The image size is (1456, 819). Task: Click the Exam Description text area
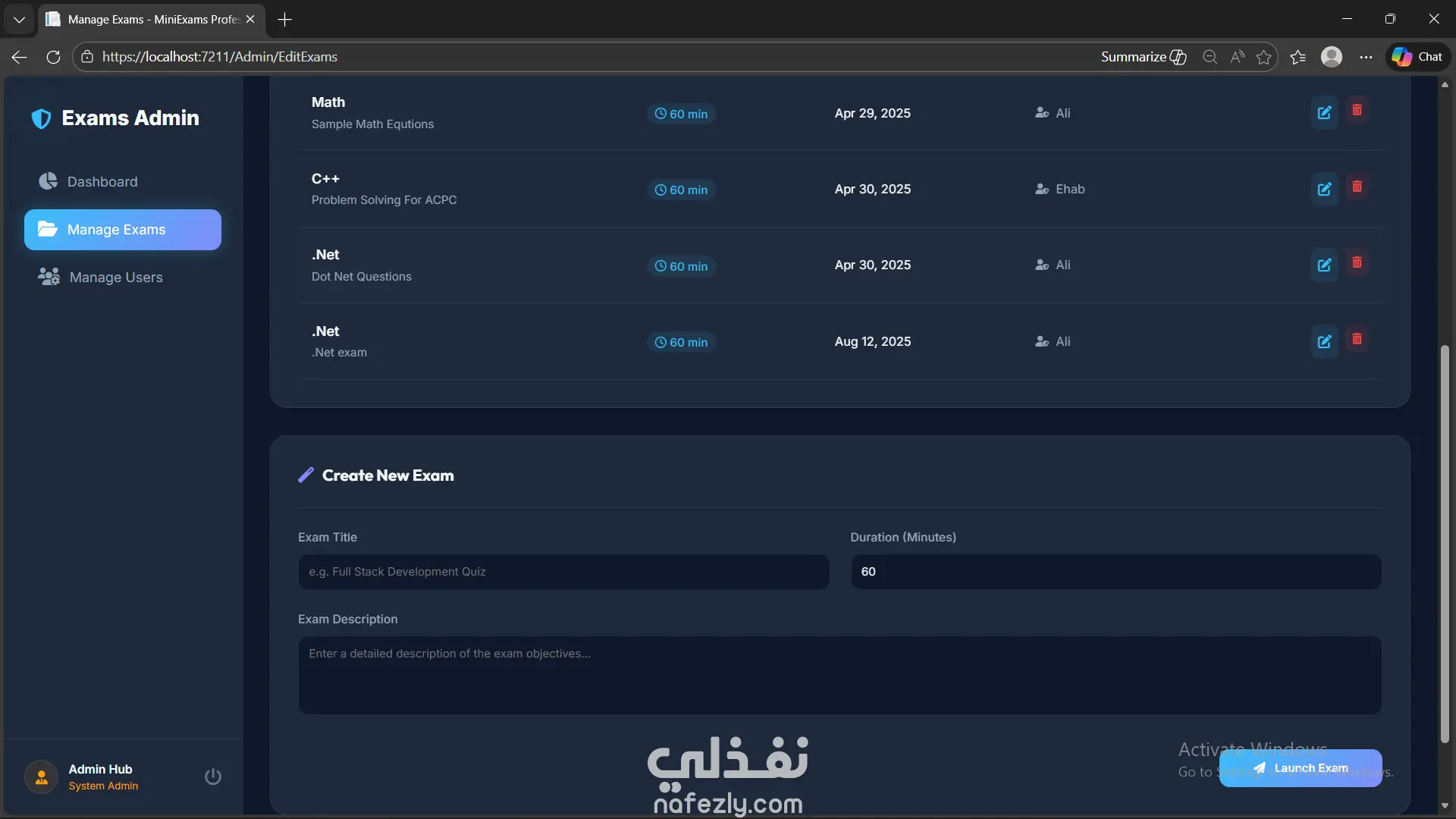coord(839,675)
